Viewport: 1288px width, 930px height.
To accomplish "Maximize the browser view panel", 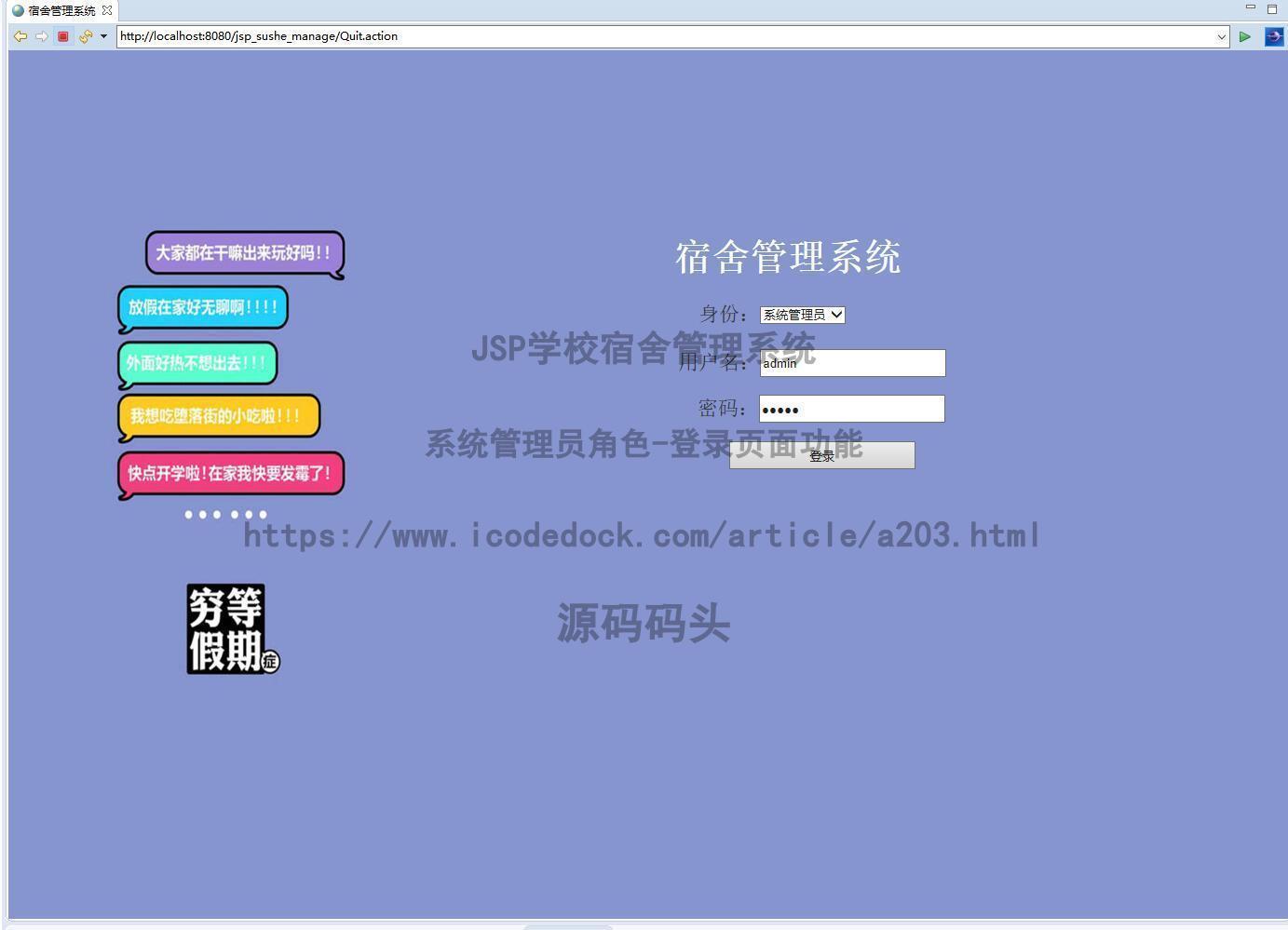I will click(1272, 9).
